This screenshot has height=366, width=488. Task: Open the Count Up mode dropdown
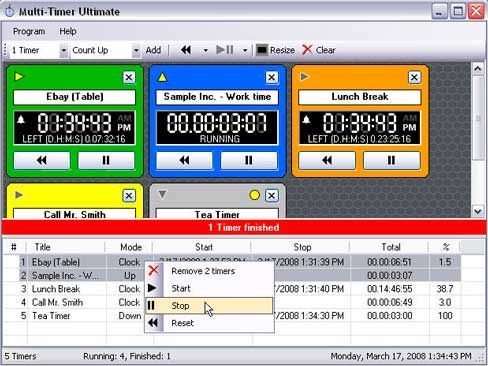point(136,50)
